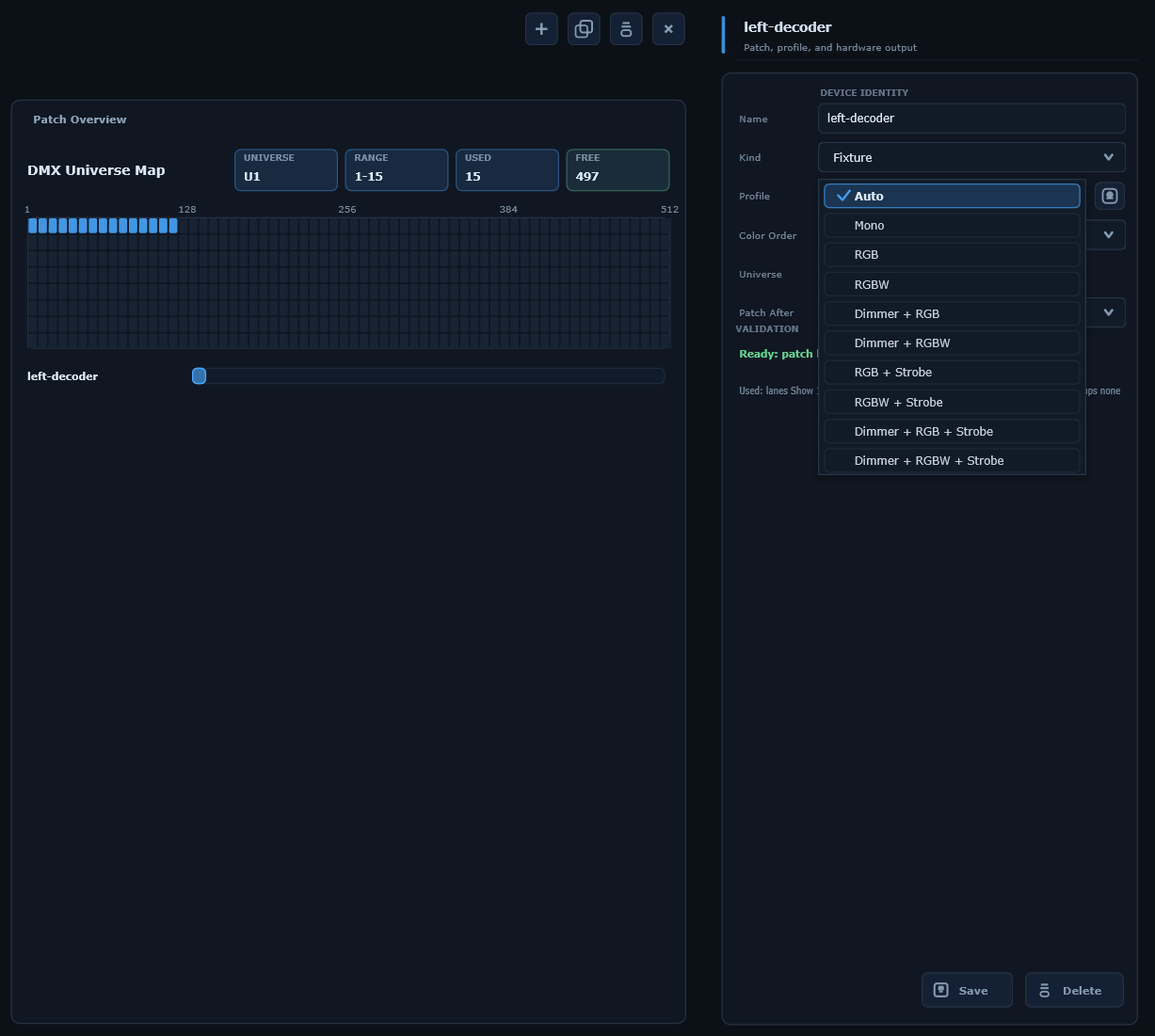
Task: Click the Delete button
Action: click(1074, 990)
